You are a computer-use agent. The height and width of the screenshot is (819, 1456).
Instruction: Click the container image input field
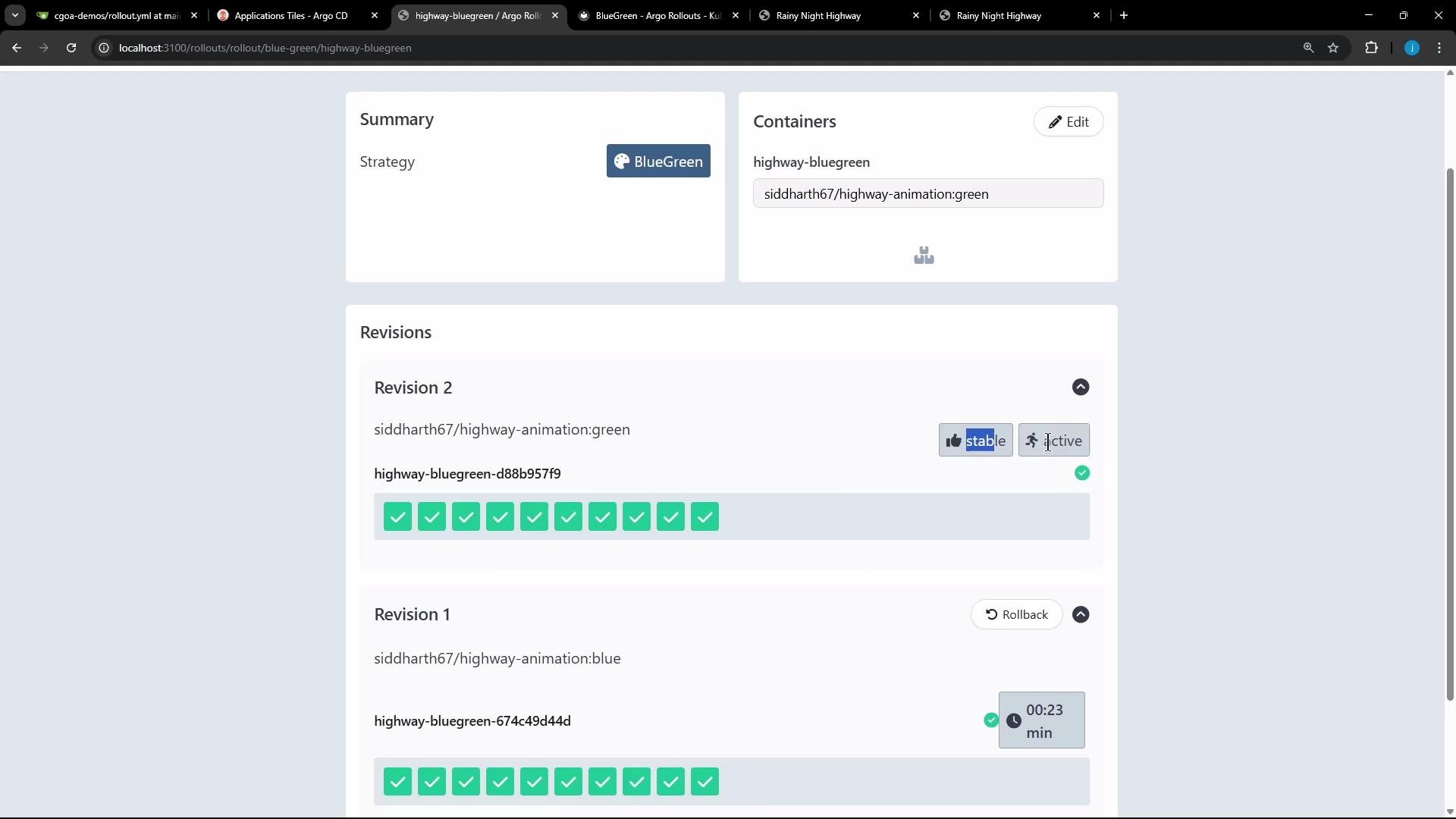tap(928, 193)
